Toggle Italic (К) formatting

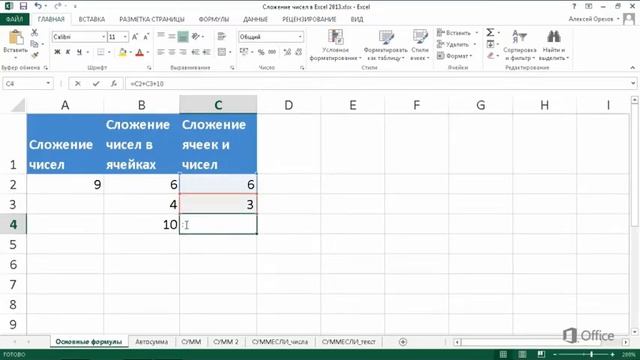[68, 52]
